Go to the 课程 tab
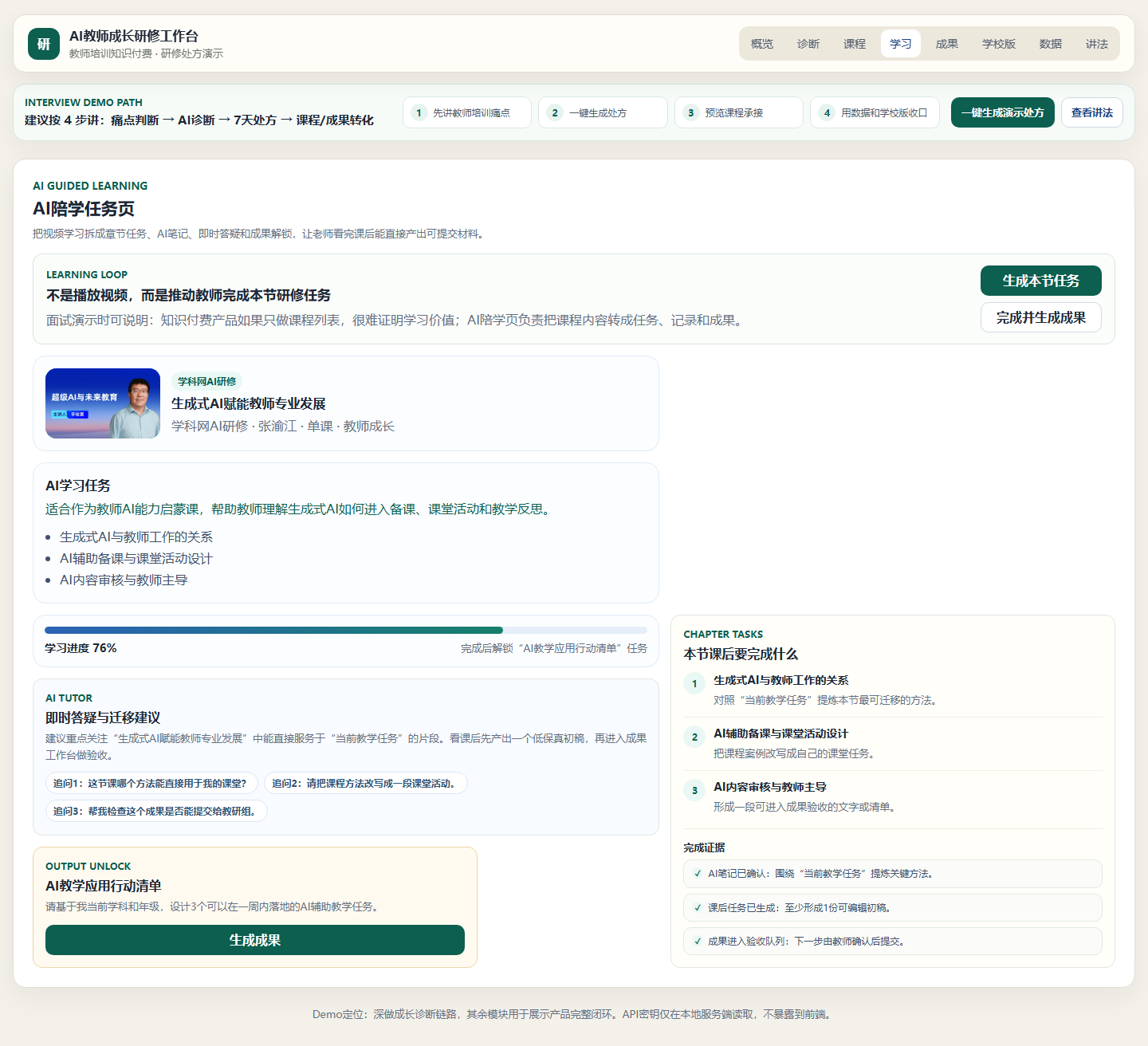Viewport: 1148px width, 1046px height. pos(855,44)
